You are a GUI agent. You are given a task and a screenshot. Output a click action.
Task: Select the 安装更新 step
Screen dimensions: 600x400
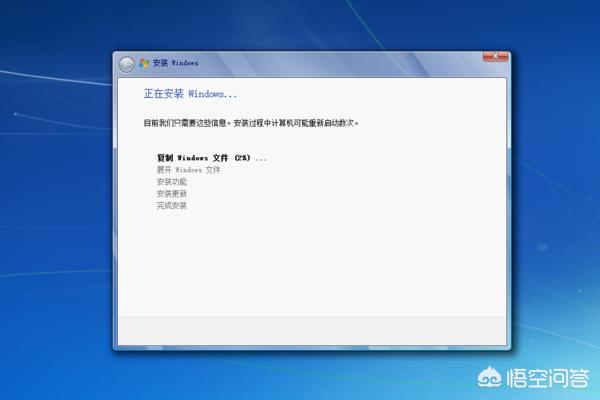click(x=171, y=194)
